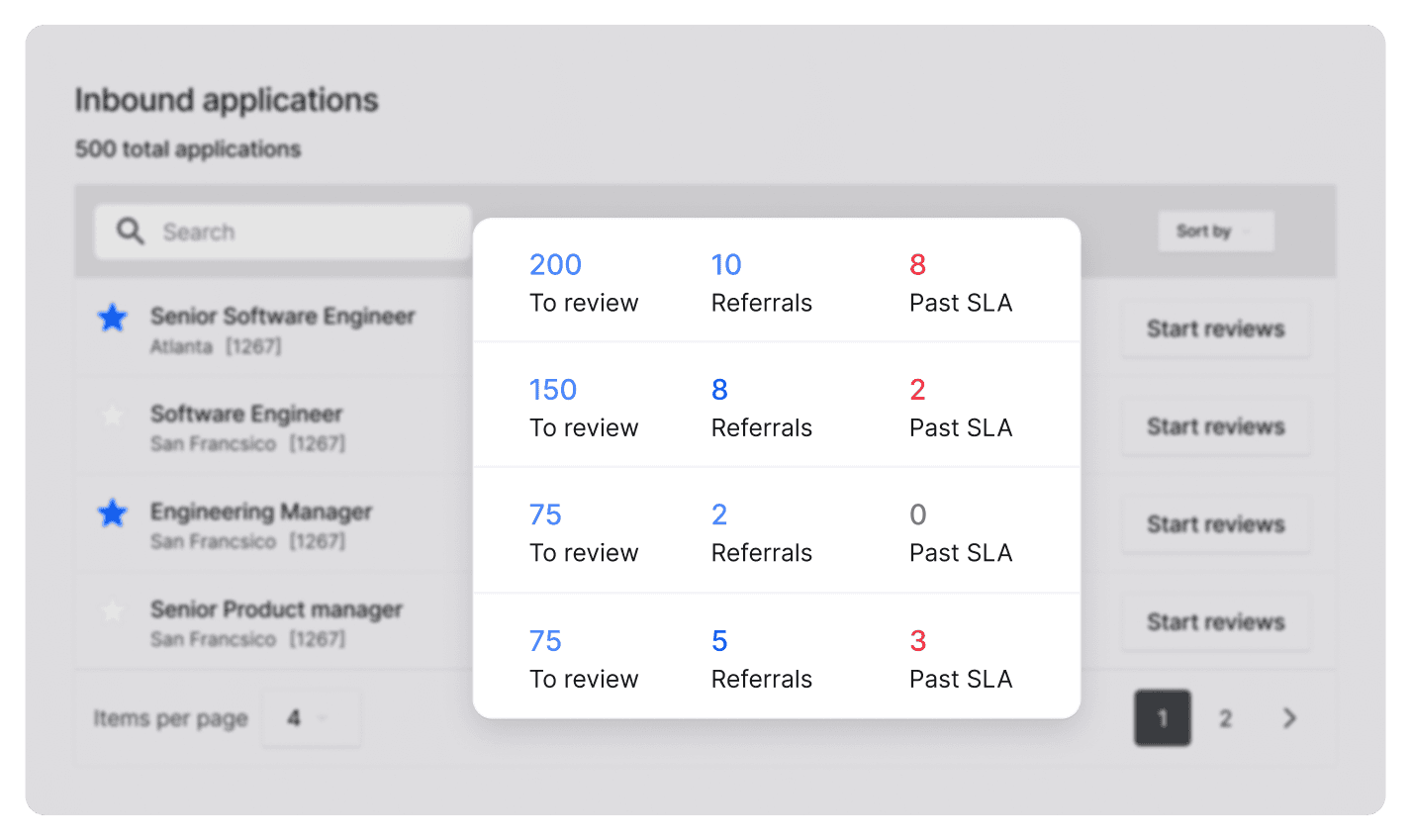Click the search magnifier icon
The height and width of the screenshot is (840, 1411).
tap(131, 232)
